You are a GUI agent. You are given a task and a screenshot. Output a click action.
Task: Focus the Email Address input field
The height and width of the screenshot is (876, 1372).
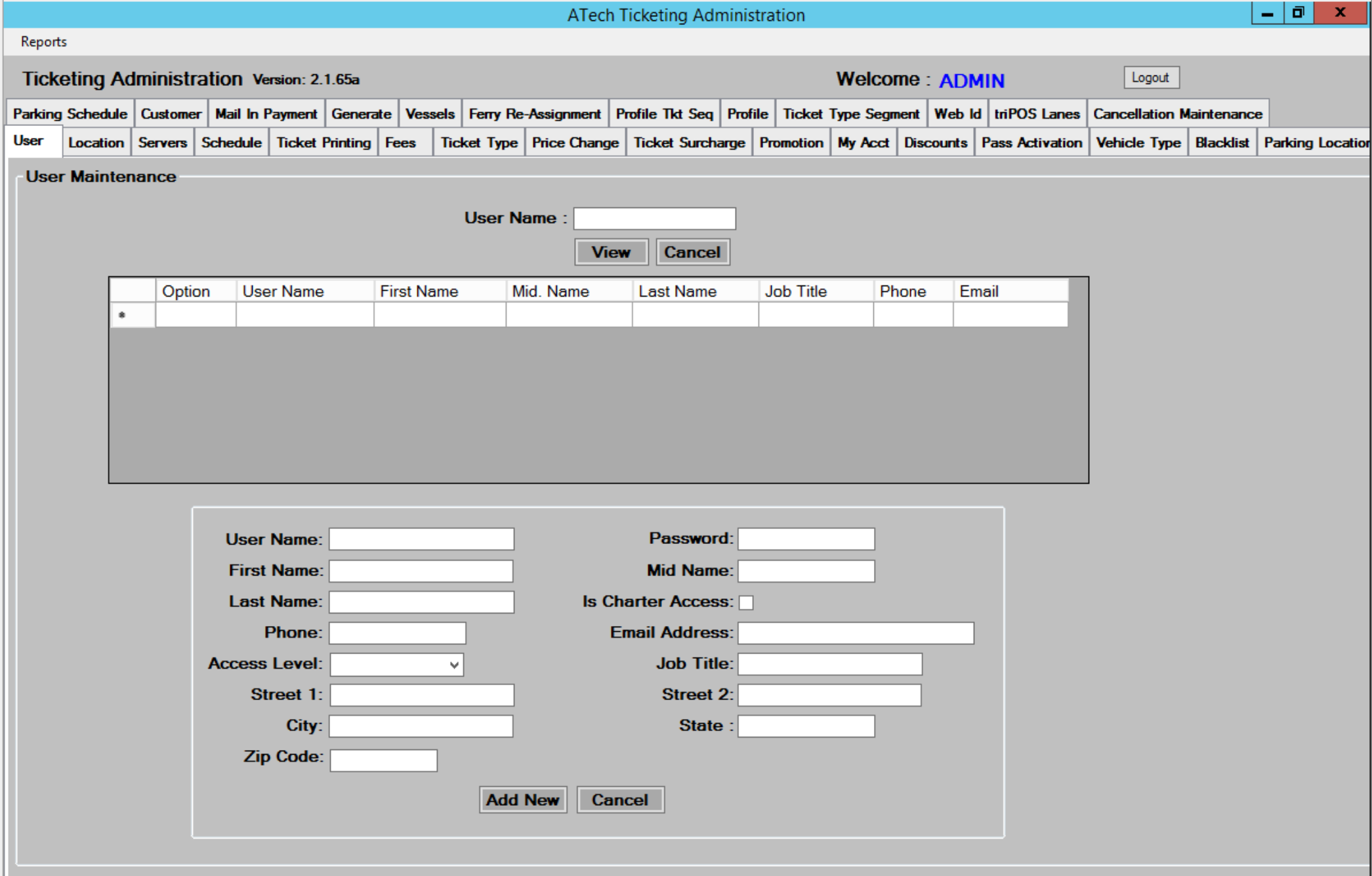(856, 633)
